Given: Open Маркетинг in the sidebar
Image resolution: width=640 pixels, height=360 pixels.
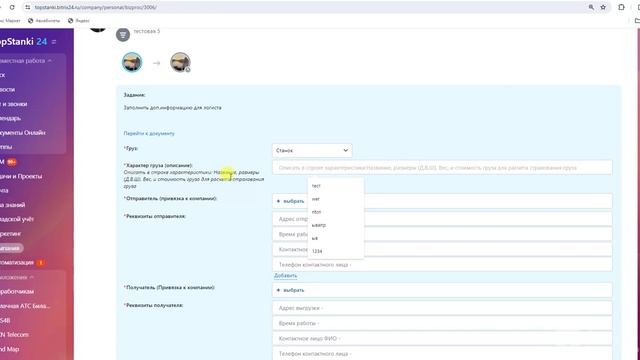Looking at the screenshot, I should pos(11,234).
